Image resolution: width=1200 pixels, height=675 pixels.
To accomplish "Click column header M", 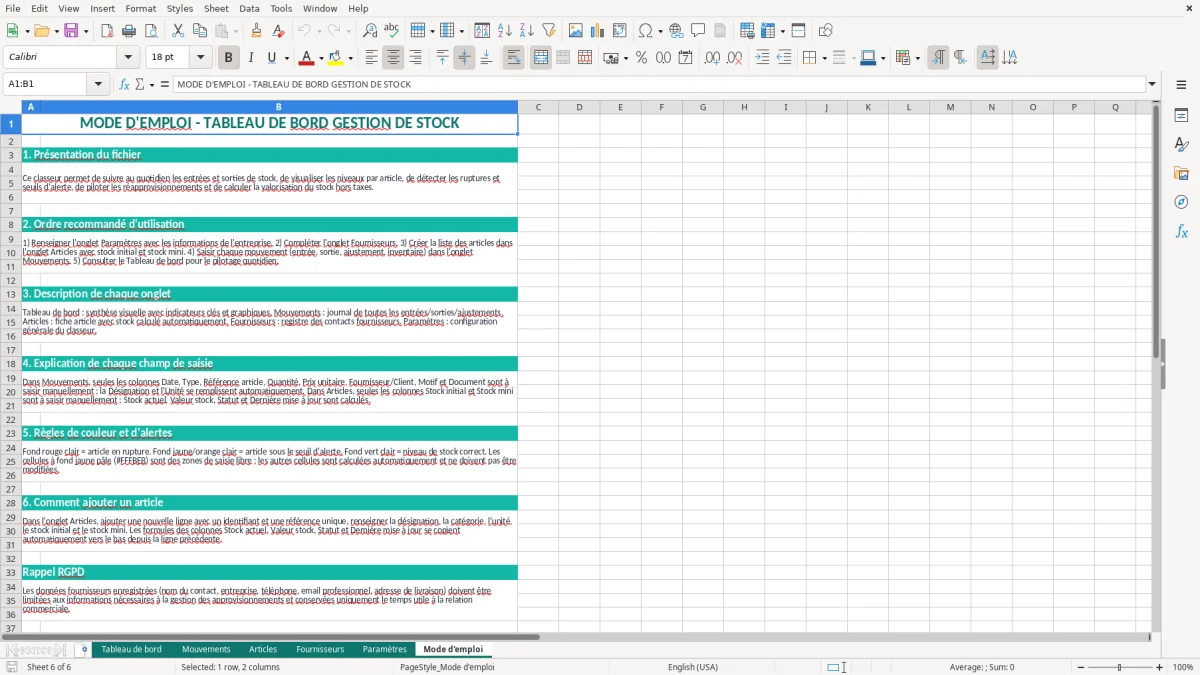I will coord(950,107).
